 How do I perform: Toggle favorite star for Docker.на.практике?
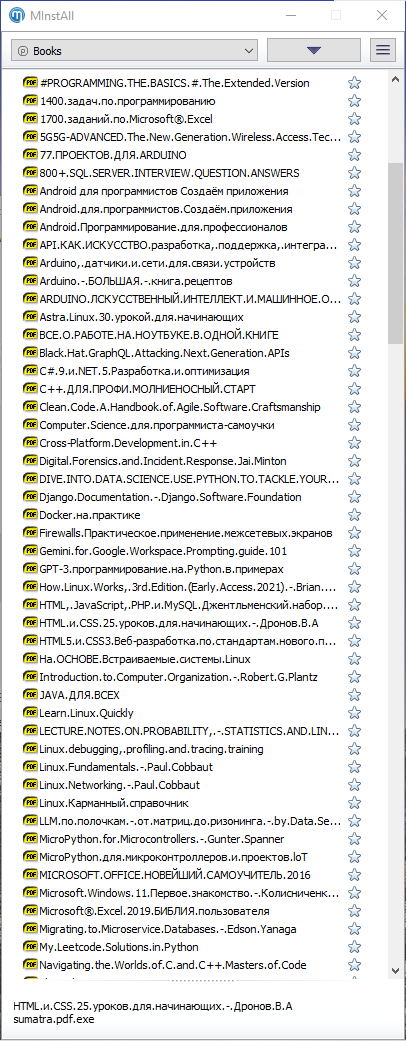[354, 515]
